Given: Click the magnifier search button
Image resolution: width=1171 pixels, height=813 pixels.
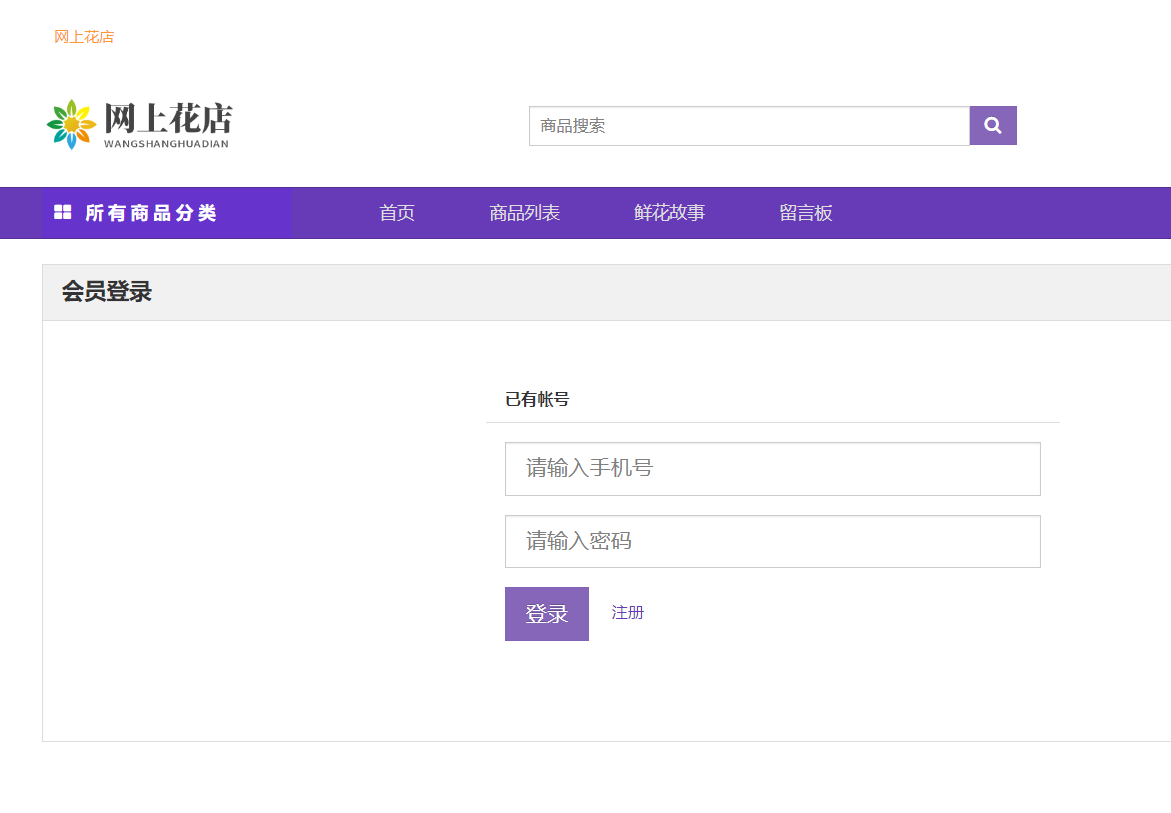Looking at the screenshot, I should (x=993, y=125).
